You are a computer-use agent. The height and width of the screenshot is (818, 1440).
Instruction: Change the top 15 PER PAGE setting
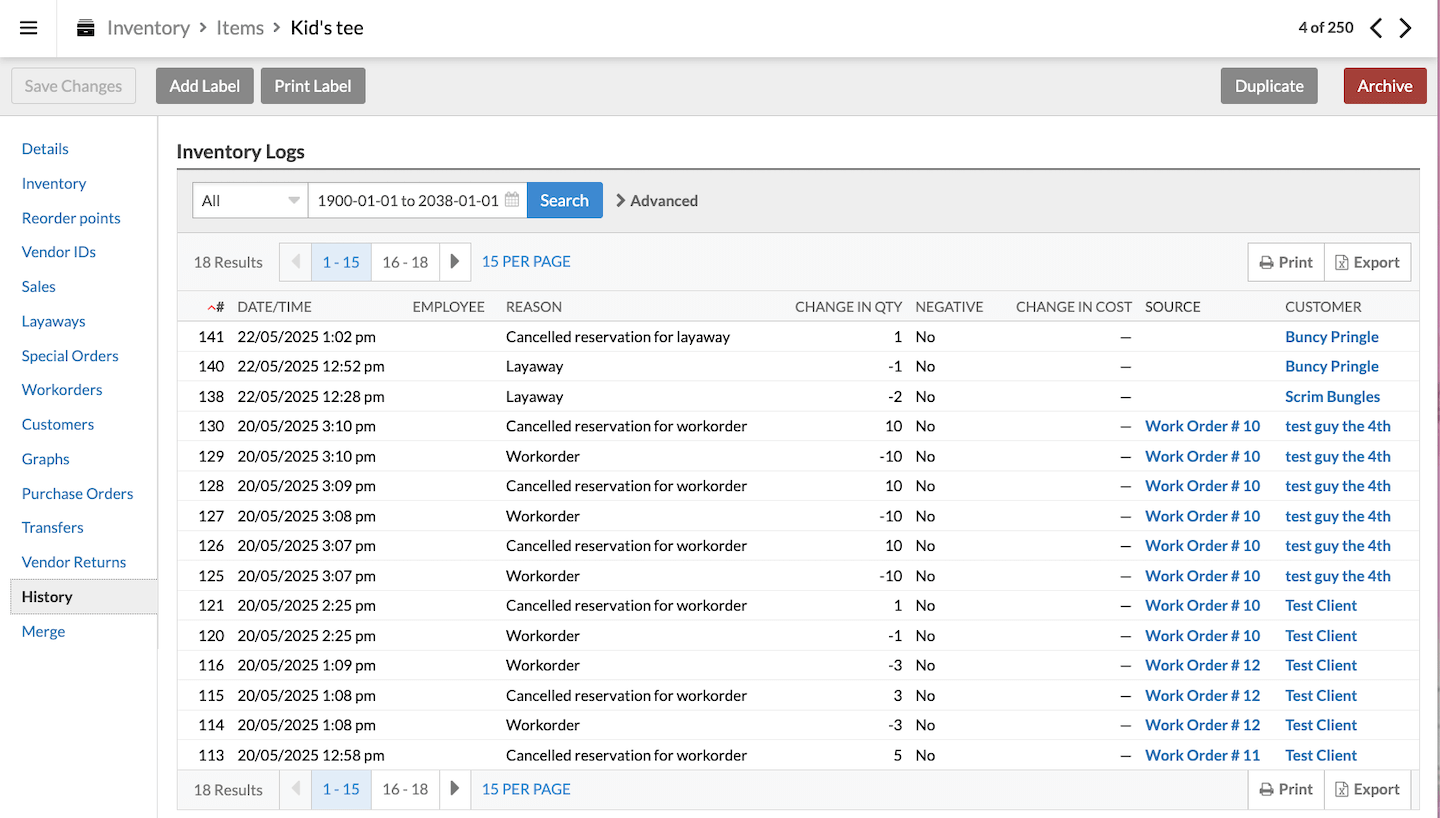point(526,261)
